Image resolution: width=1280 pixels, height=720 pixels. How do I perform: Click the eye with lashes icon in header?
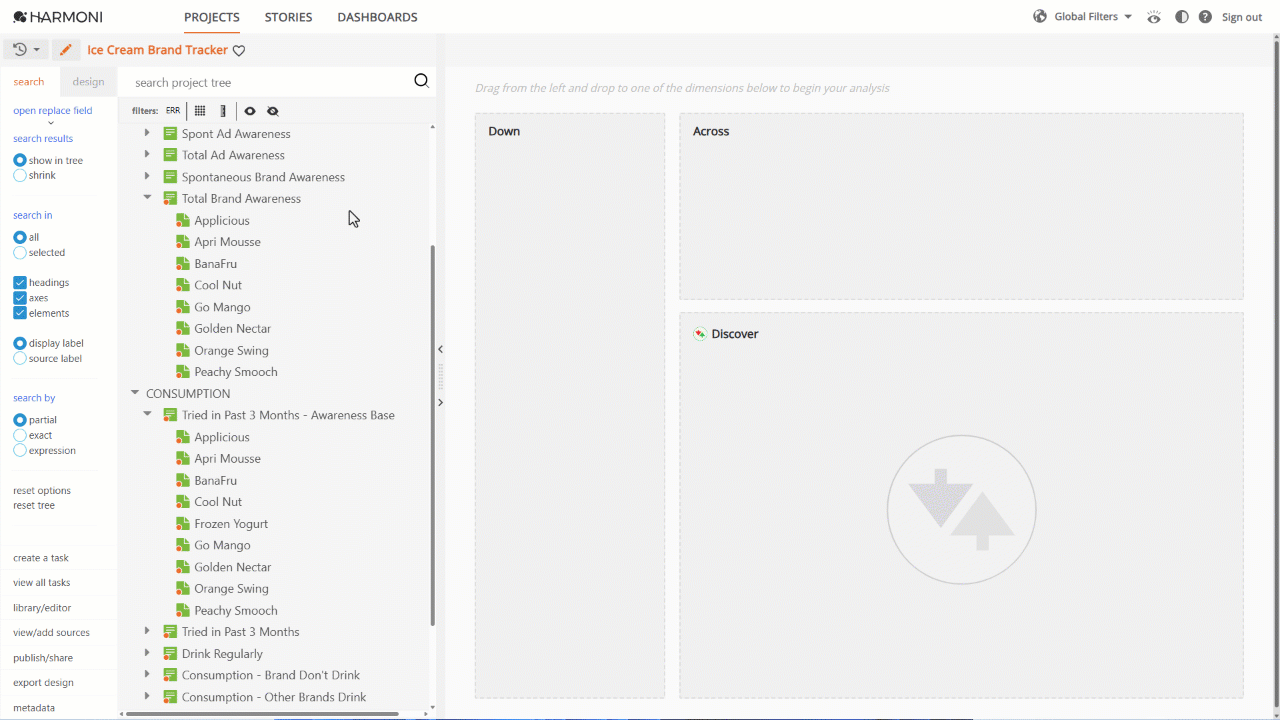pyautogui.click(x=1154, y=17)
